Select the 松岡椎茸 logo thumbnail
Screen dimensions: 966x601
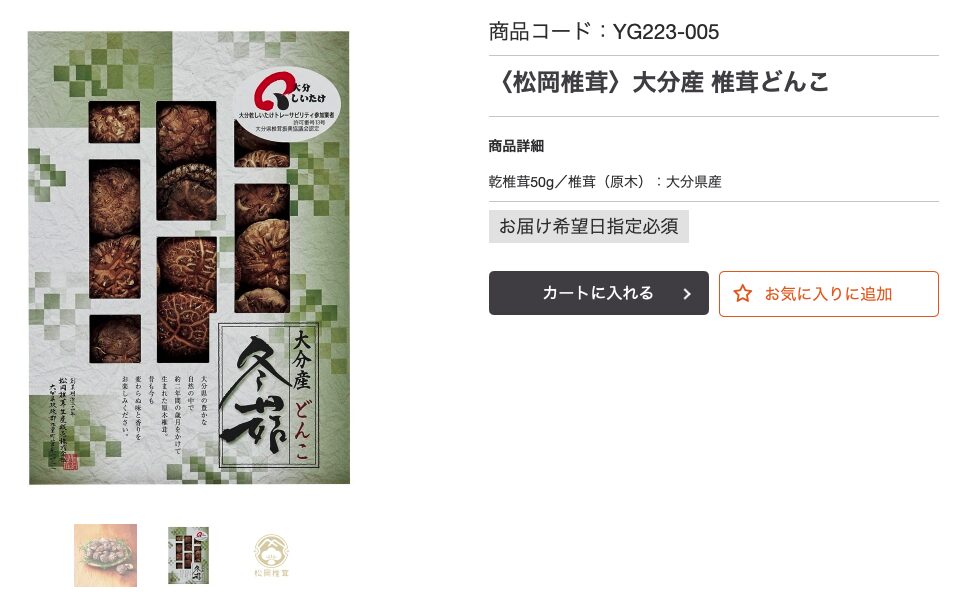271,555
